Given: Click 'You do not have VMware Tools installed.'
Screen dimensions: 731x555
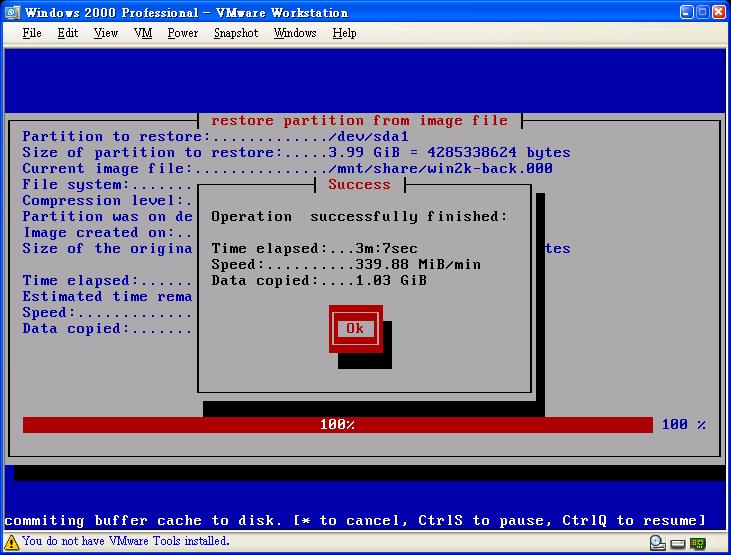Looking at the screenshot, I should [x=126, y=541].
